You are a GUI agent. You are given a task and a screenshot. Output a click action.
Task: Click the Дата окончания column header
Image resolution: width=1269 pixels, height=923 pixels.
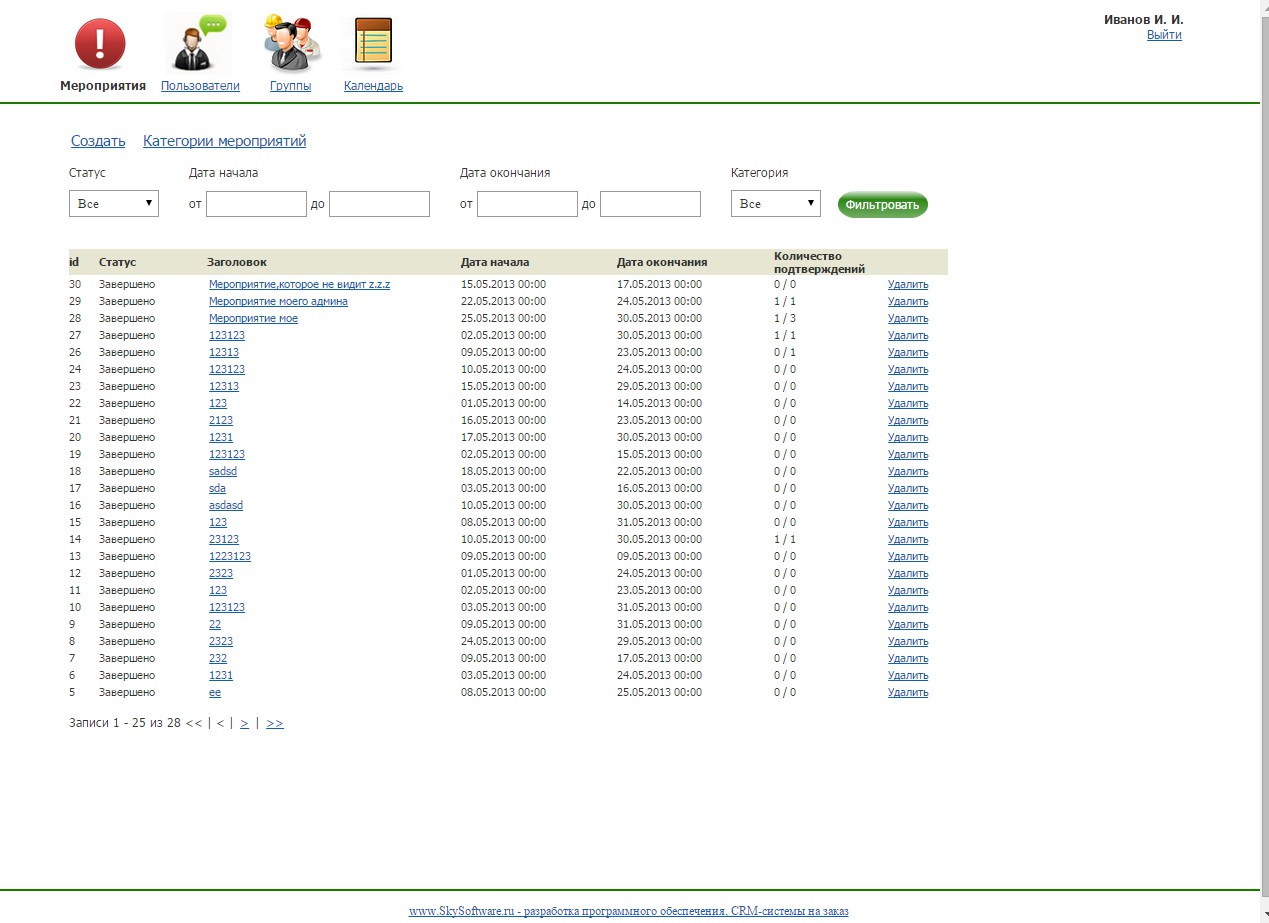click(662, 262)
